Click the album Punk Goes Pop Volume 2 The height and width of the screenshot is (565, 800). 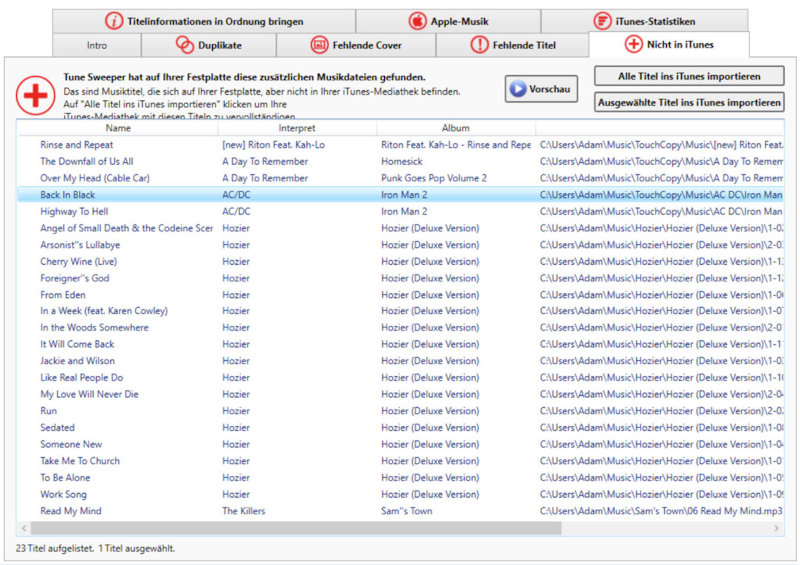coord(434,178)
